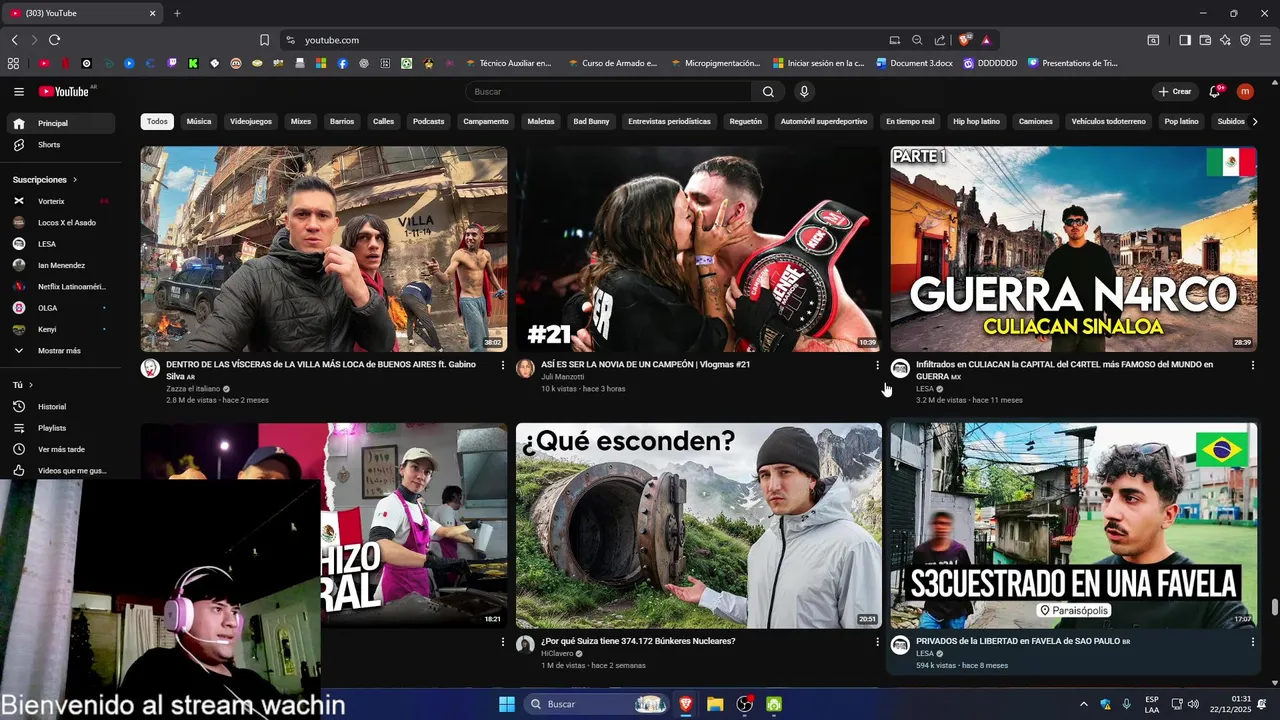Select the Música filter chip

199,121
